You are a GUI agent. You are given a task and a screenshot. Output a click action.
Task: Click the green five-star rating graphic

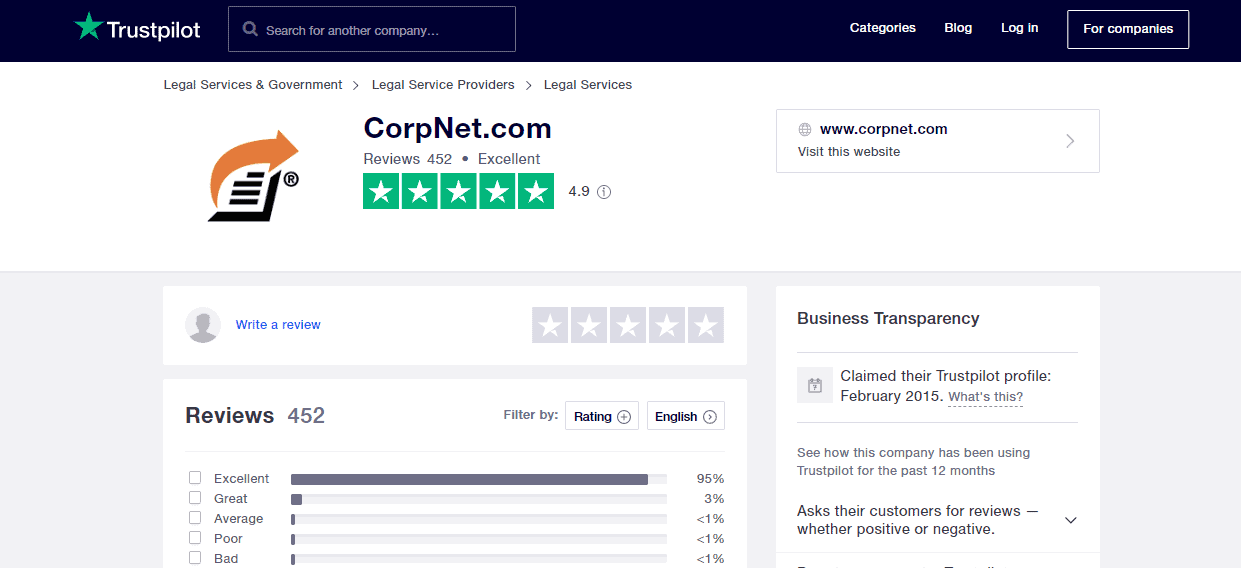tap(458, 191)
